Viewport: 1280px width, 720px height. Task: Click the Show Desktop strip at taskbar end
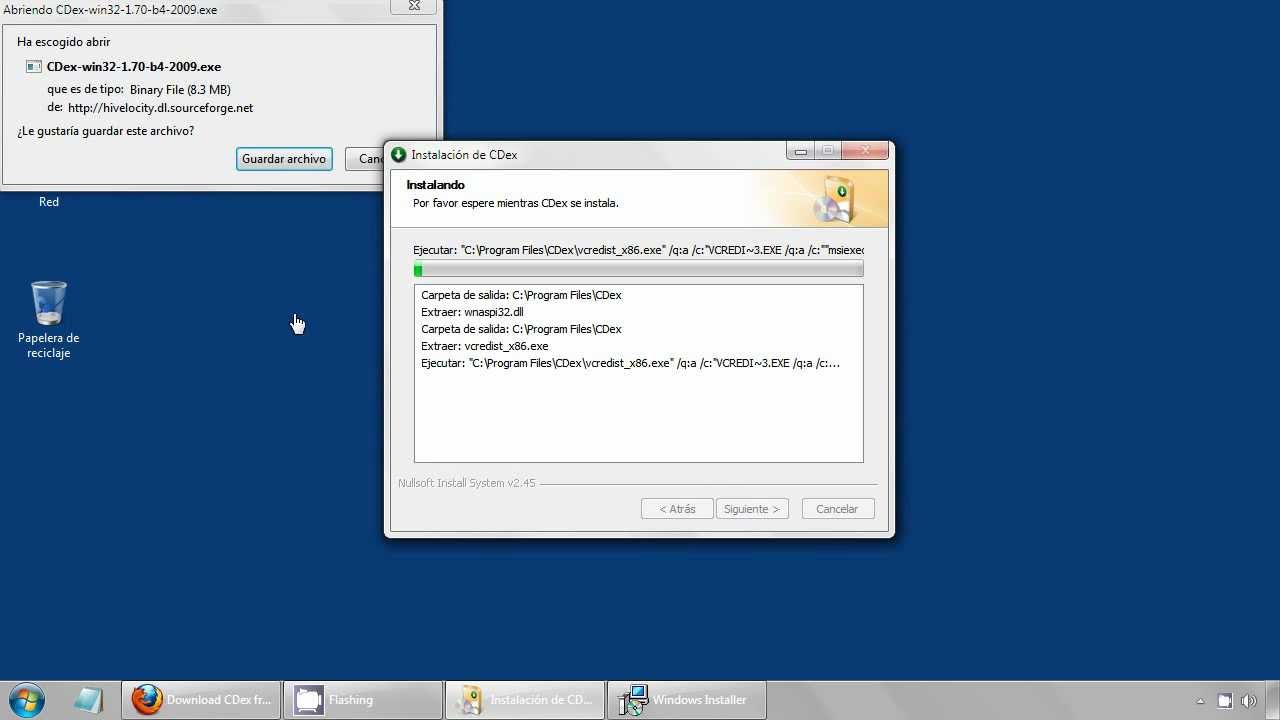pos(1273,699)
